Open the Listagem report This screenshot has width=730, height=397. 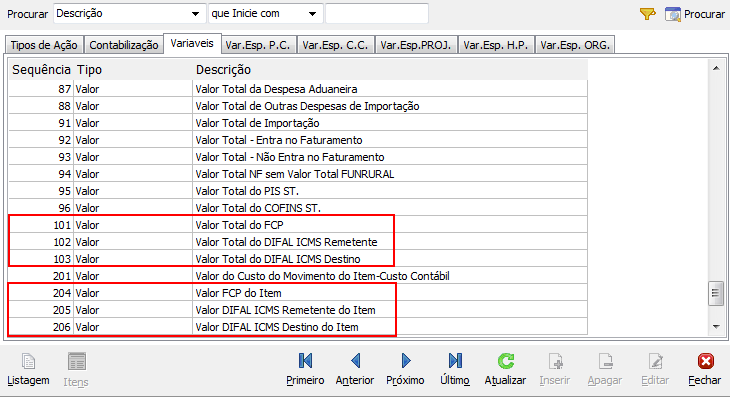[28, 369]
